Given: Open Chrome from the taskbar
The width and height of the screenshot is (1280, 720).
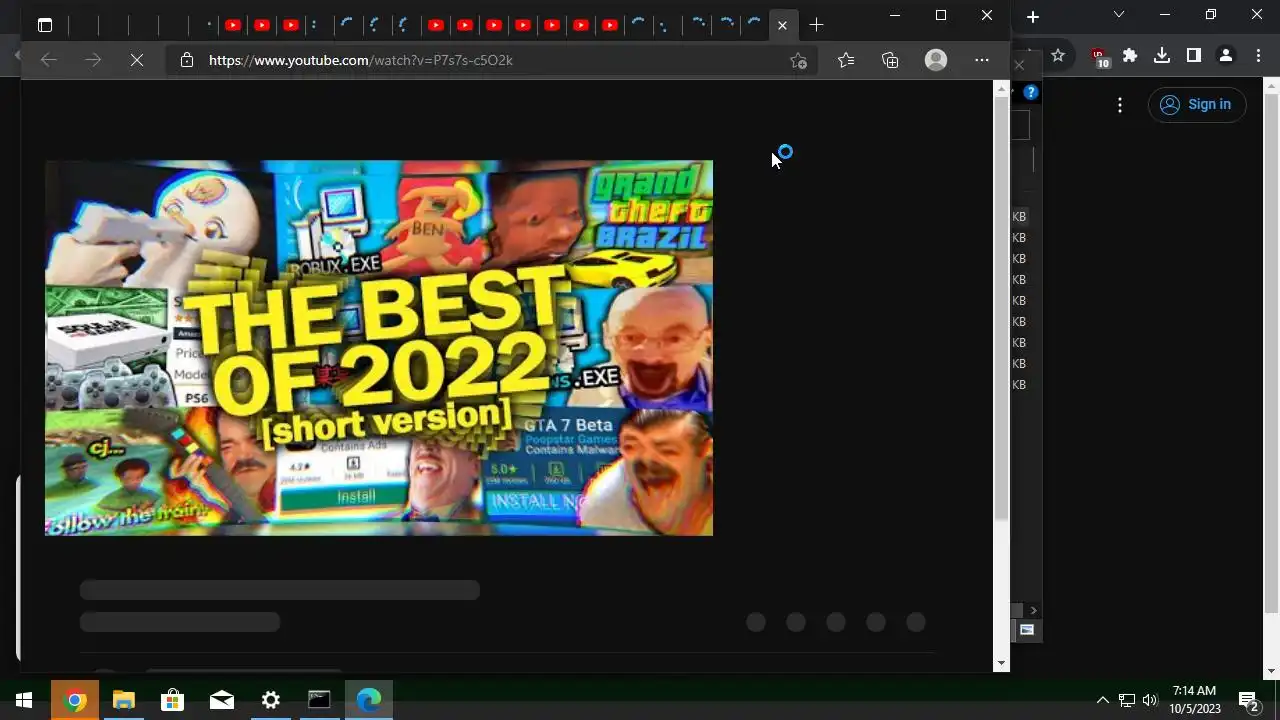Looking at the screenshot, I should [74, 700].
